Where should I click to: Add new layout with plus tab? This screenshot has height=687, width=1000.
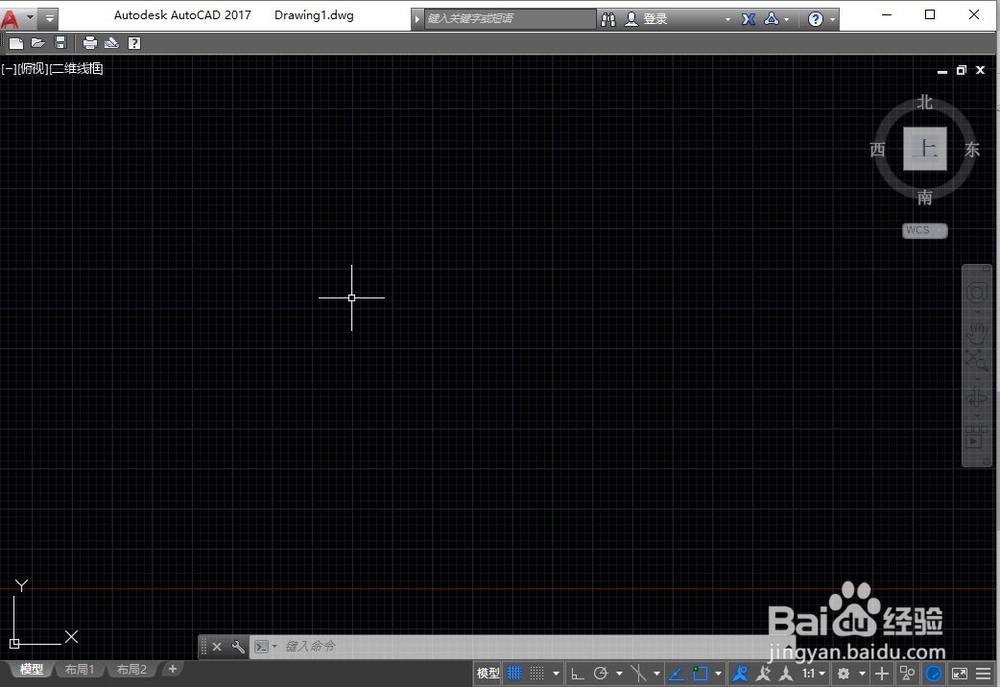tap(172, 669)
